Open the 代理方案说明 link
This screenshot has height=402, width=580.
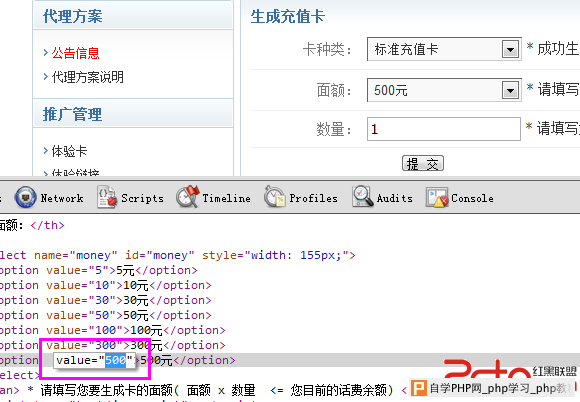pos(88,77)
